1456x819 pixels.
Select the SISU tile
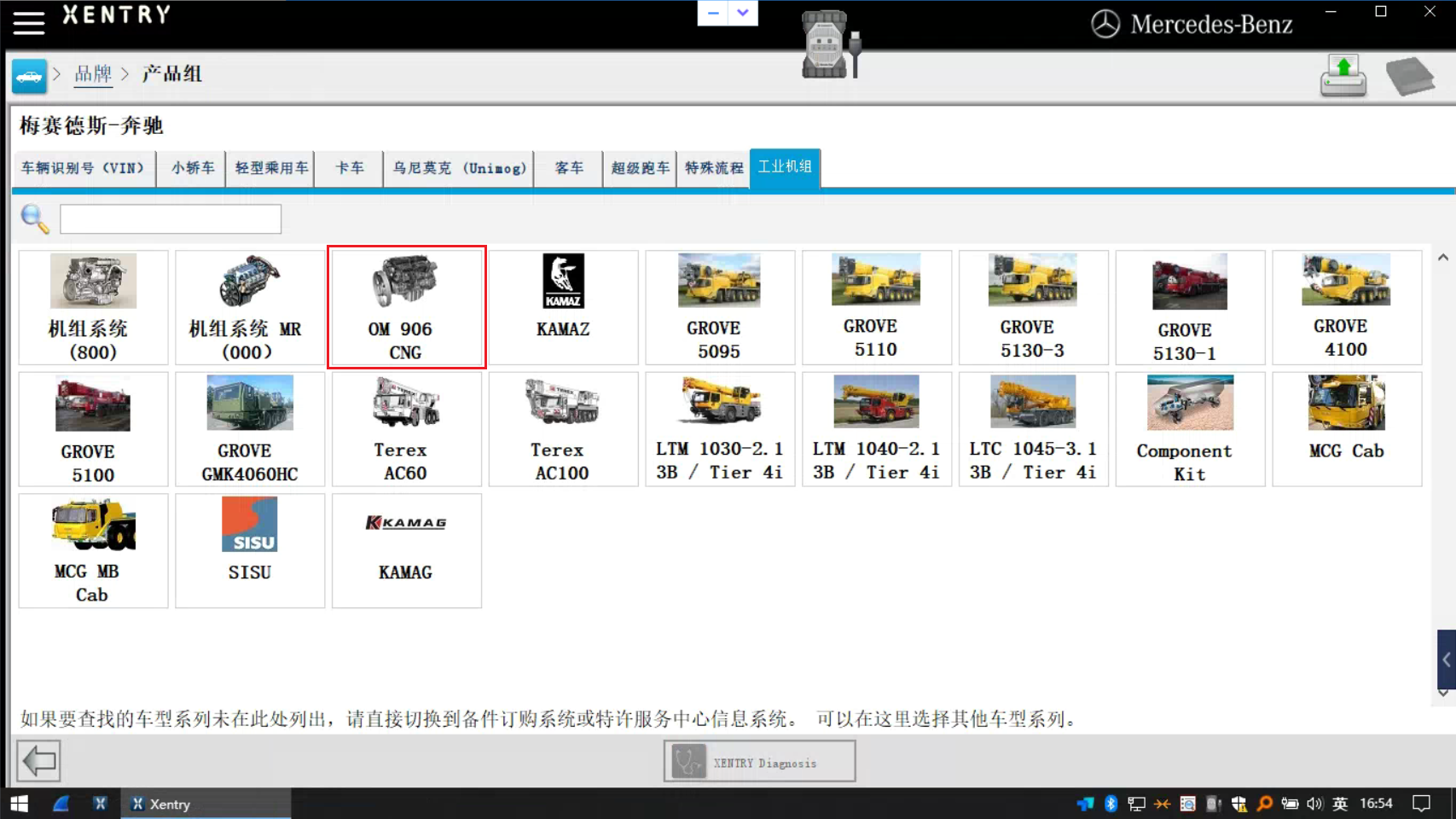tap(250, 550)
